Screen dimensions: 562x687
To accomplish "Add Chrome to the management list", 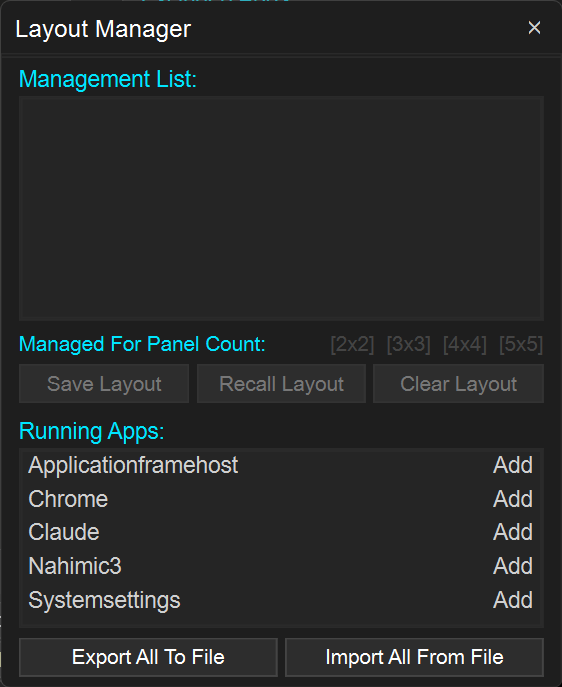I will point(513,499).
